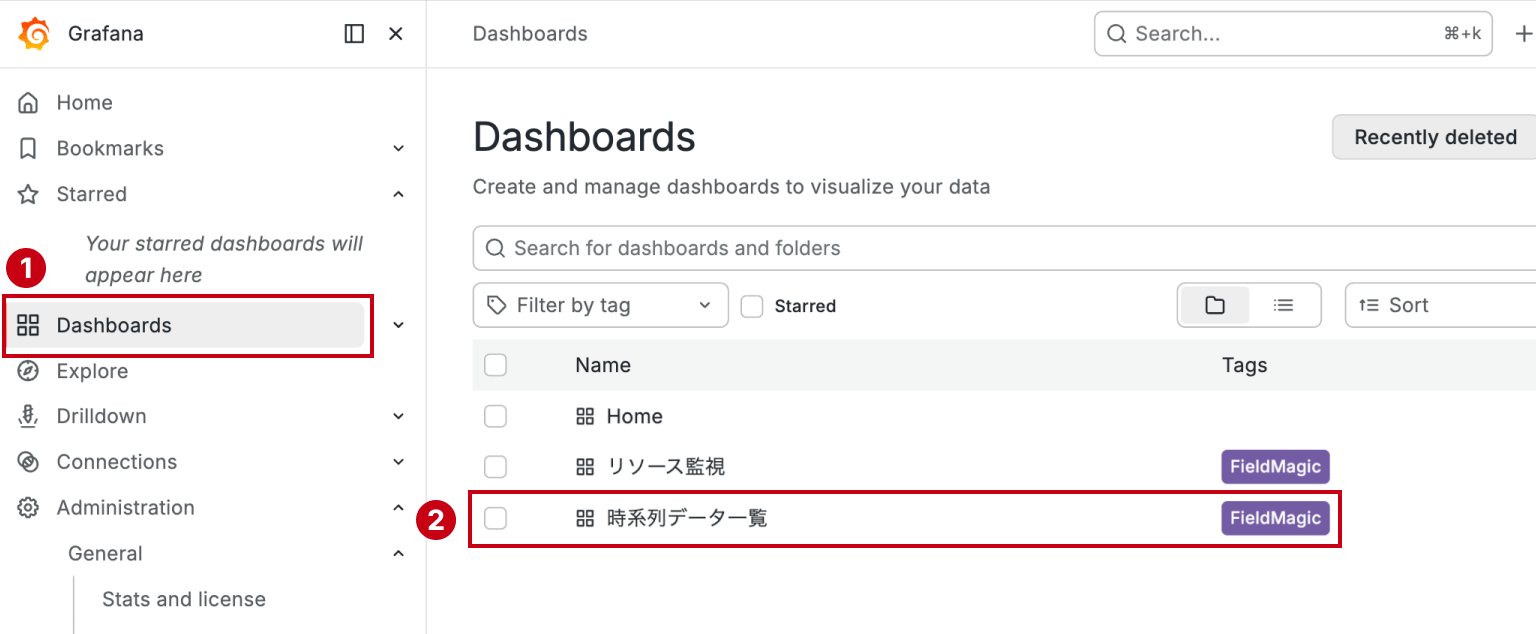Check the box for Home dashboard
The width and height of the screenshot is (1536, 634).
coord(495,416)
